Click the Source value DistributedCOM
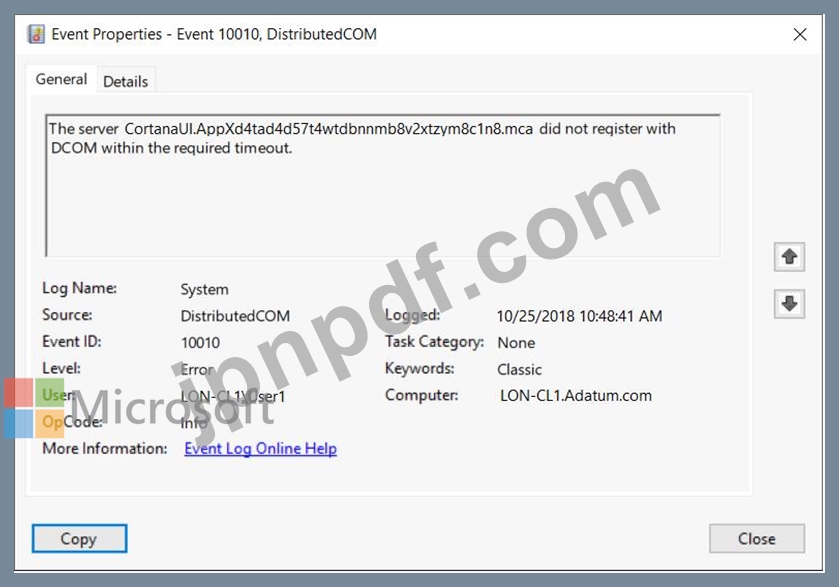Viewport: 839px width, 587px height. click(235, 316)
